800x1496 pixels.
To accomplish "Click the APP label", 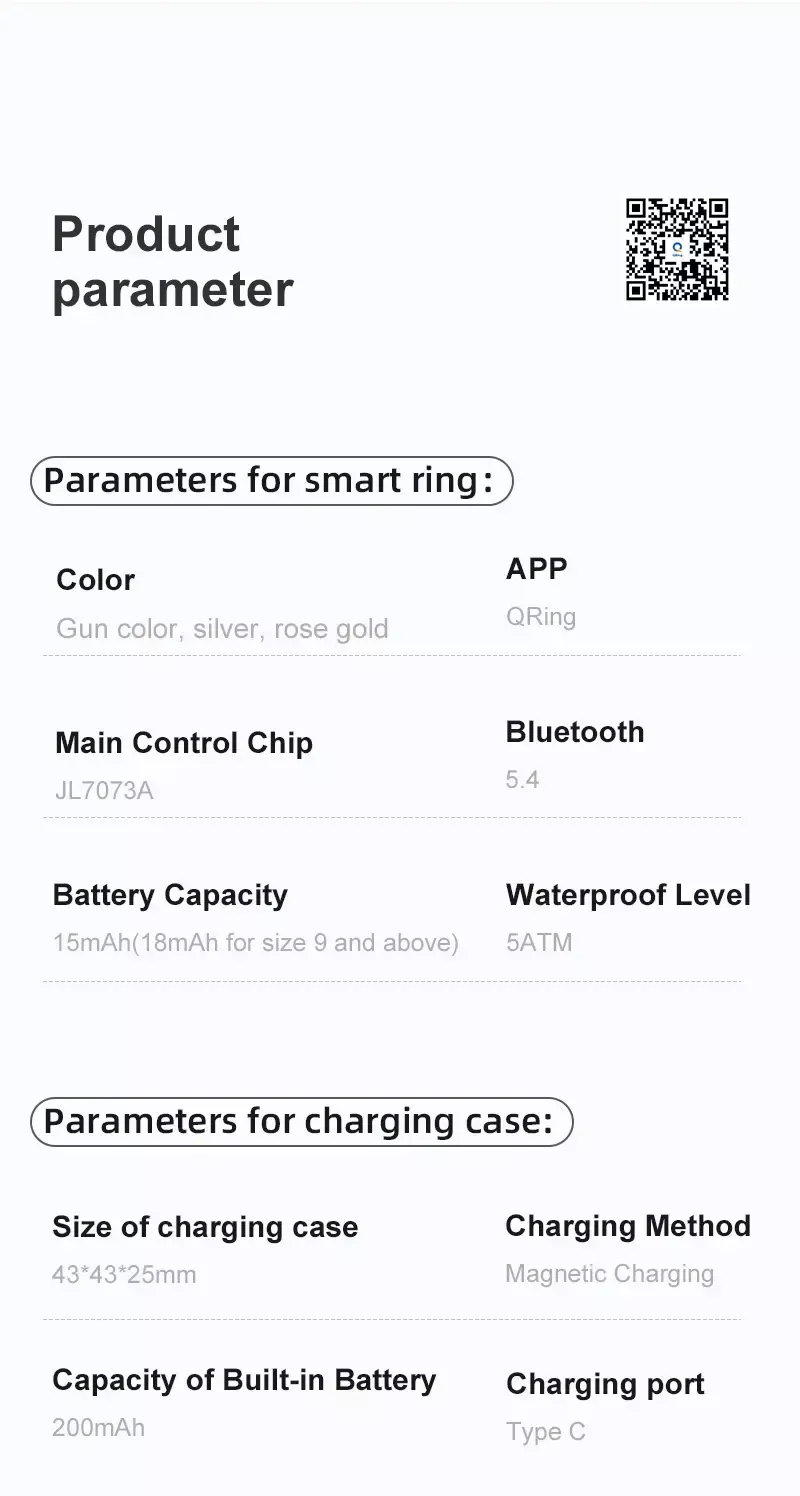I will pyautogui.click(x=537, y=568).
